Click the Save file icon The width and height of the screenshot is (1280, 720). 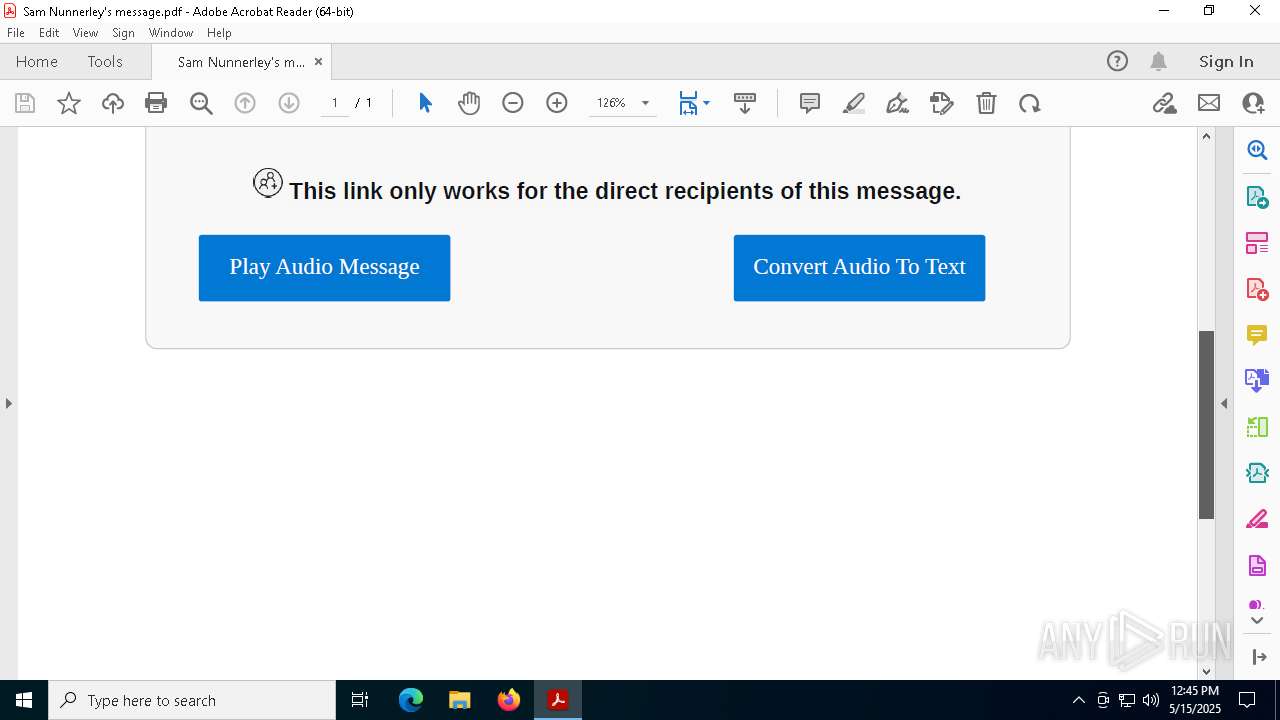coord(25,103)
